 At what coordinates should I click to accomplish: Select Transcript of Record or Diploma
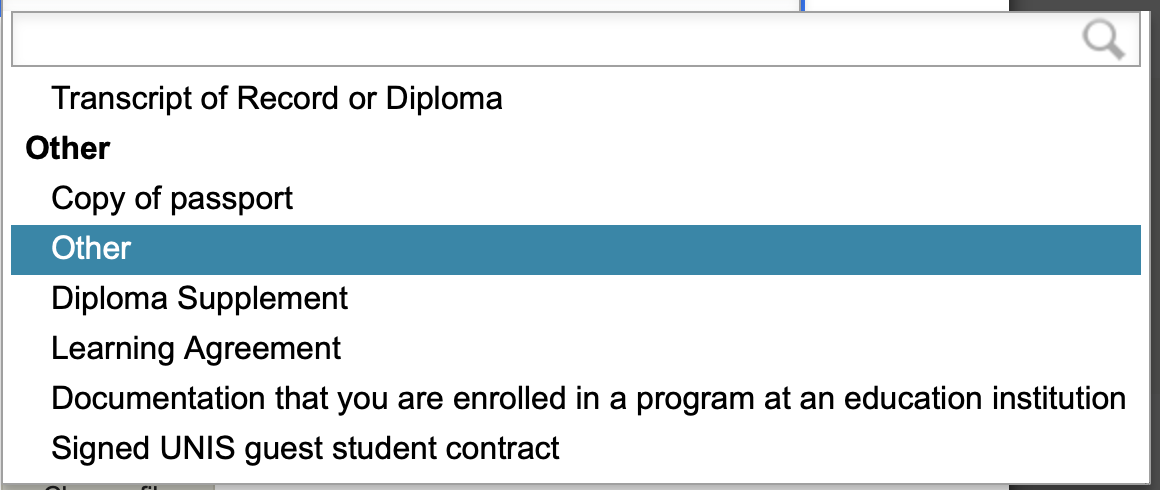(576, 98)
